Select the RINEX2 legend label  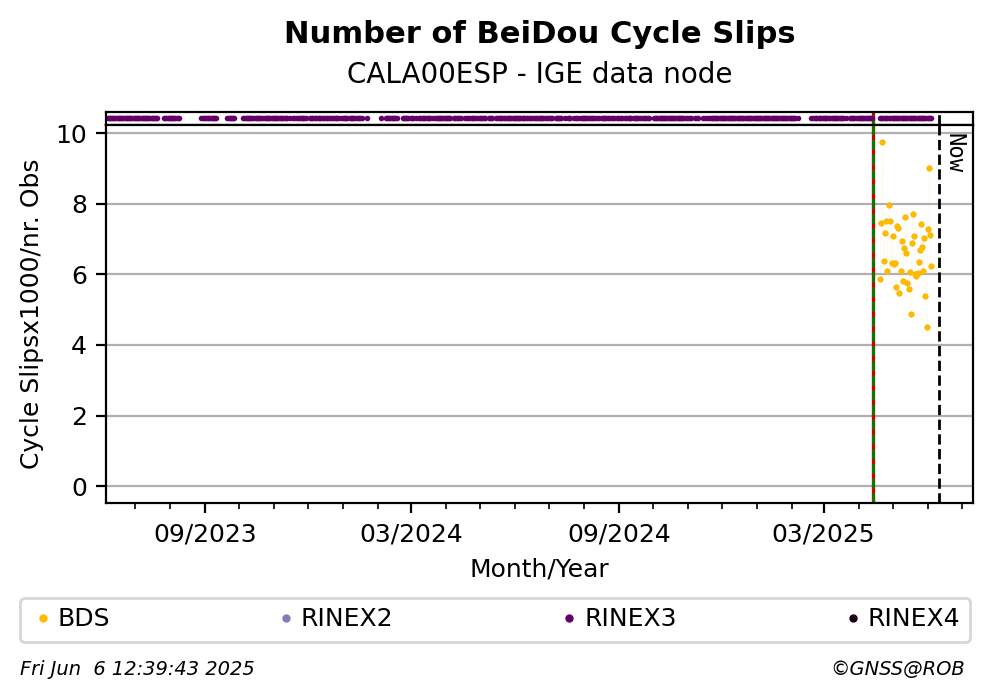pos(346,618)
